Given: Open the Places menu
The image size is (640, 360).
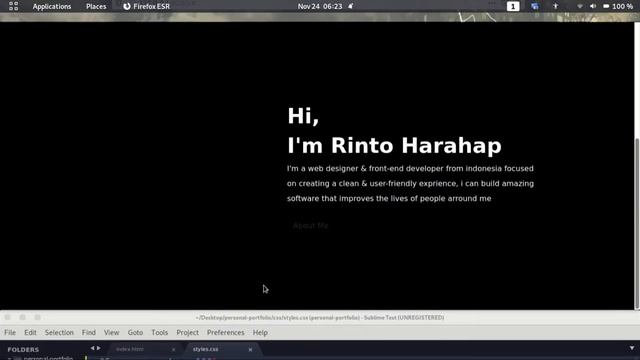Looking at the screenshot, I should (96, 7).
